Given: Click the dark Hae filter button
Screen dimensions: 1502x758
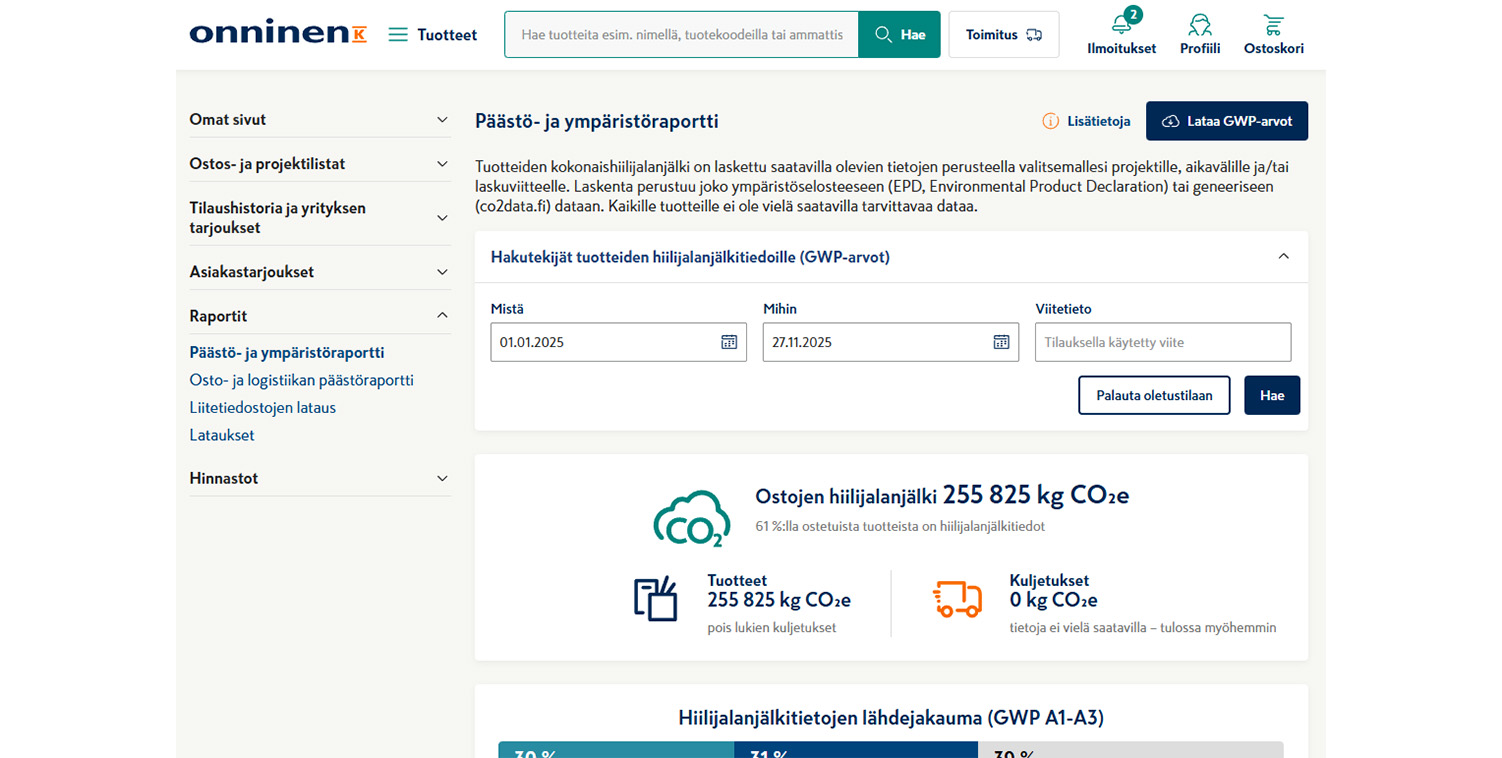Looking at the screenshot, I should 1272,395.
